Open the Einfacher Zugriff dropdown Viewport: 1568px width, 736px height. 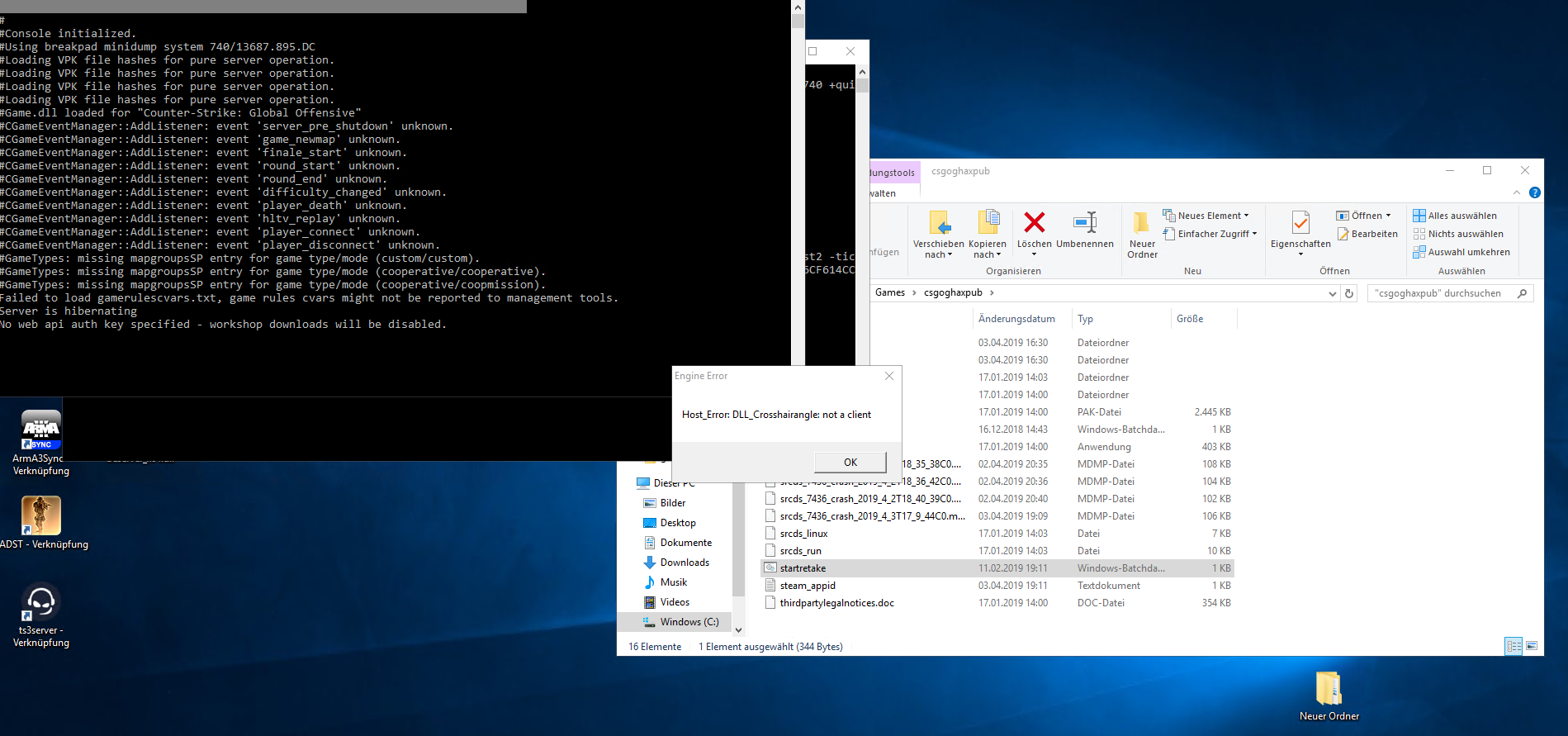click(x=1210, y=234)
